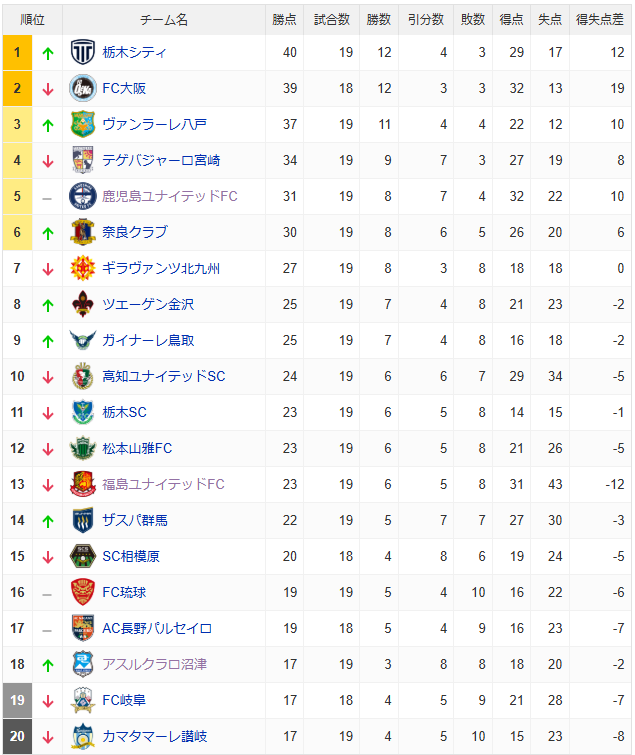The height and width of the screenshot is (755, 635).
Task: Click the ツエーゲン金沢 fleur-de-lis logo
Action: pyautogui.click(x=83, y=304)
